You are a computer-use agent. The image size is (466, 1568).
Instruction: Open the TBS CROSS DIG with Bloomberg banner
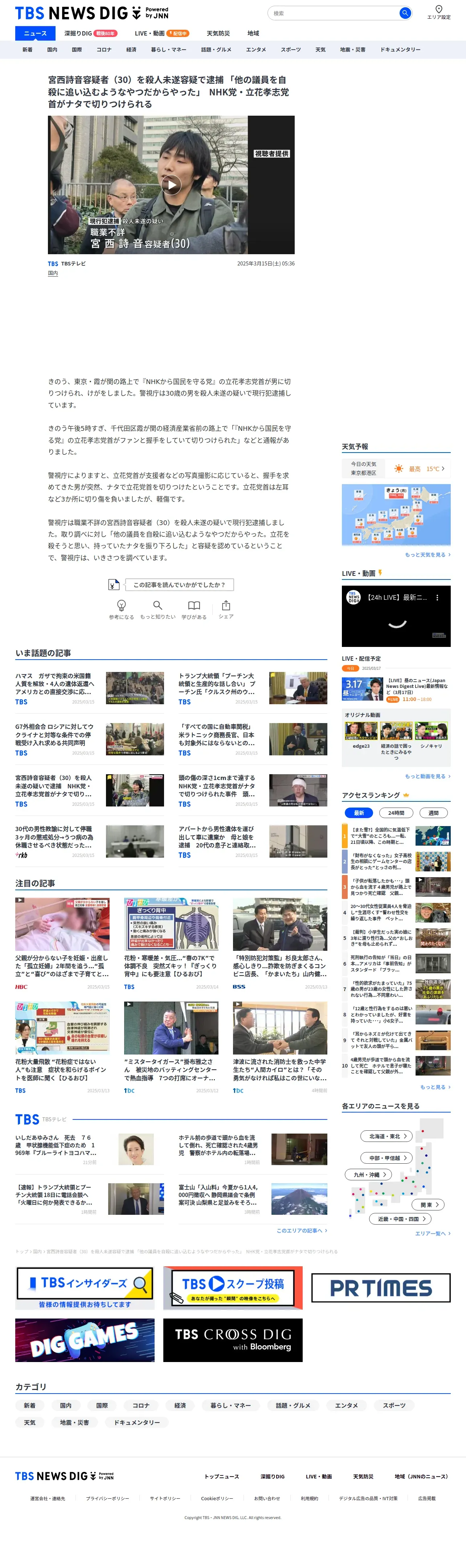(x=233, y=1340)
